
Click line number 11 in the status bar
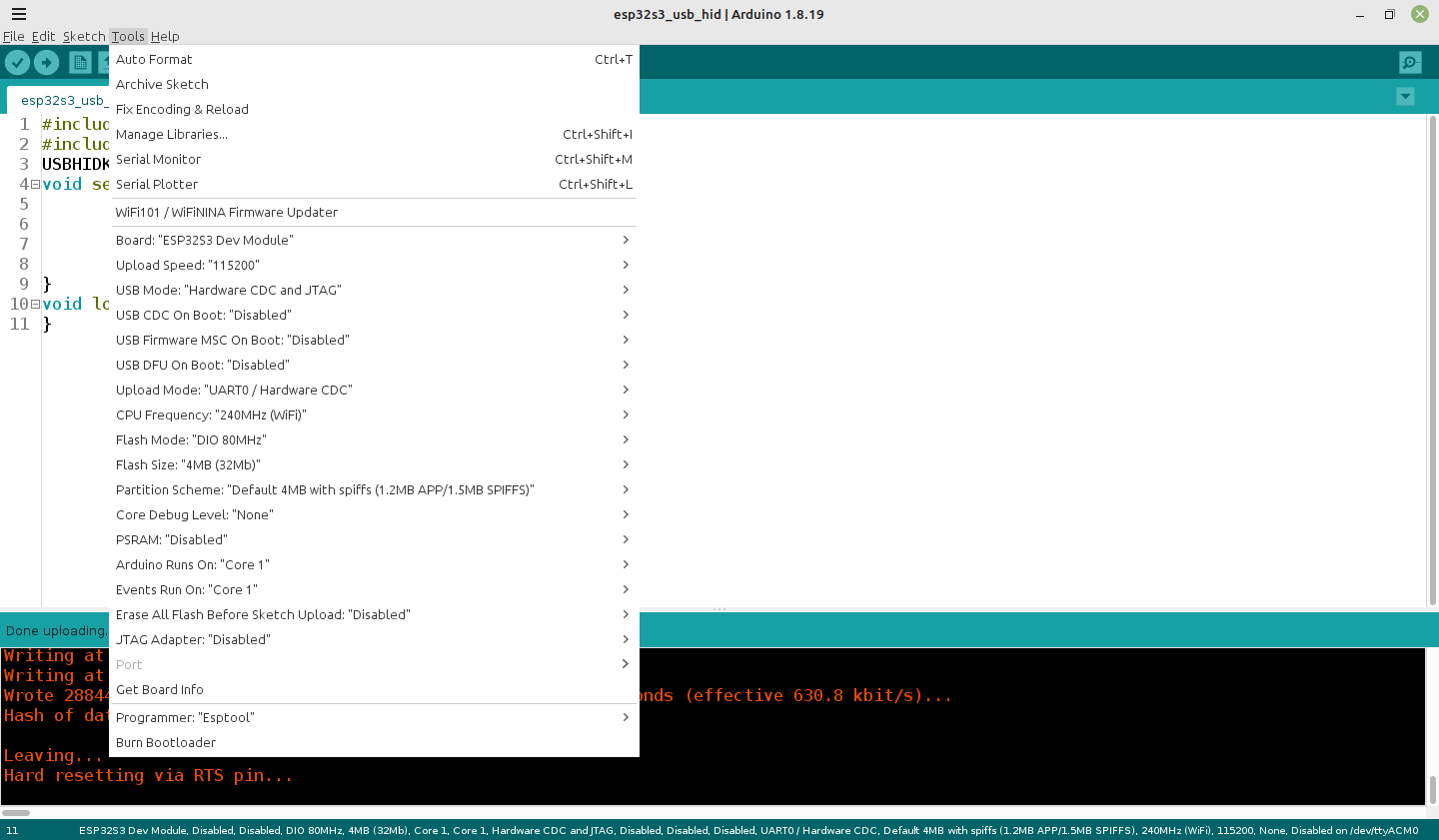(12, 830)
